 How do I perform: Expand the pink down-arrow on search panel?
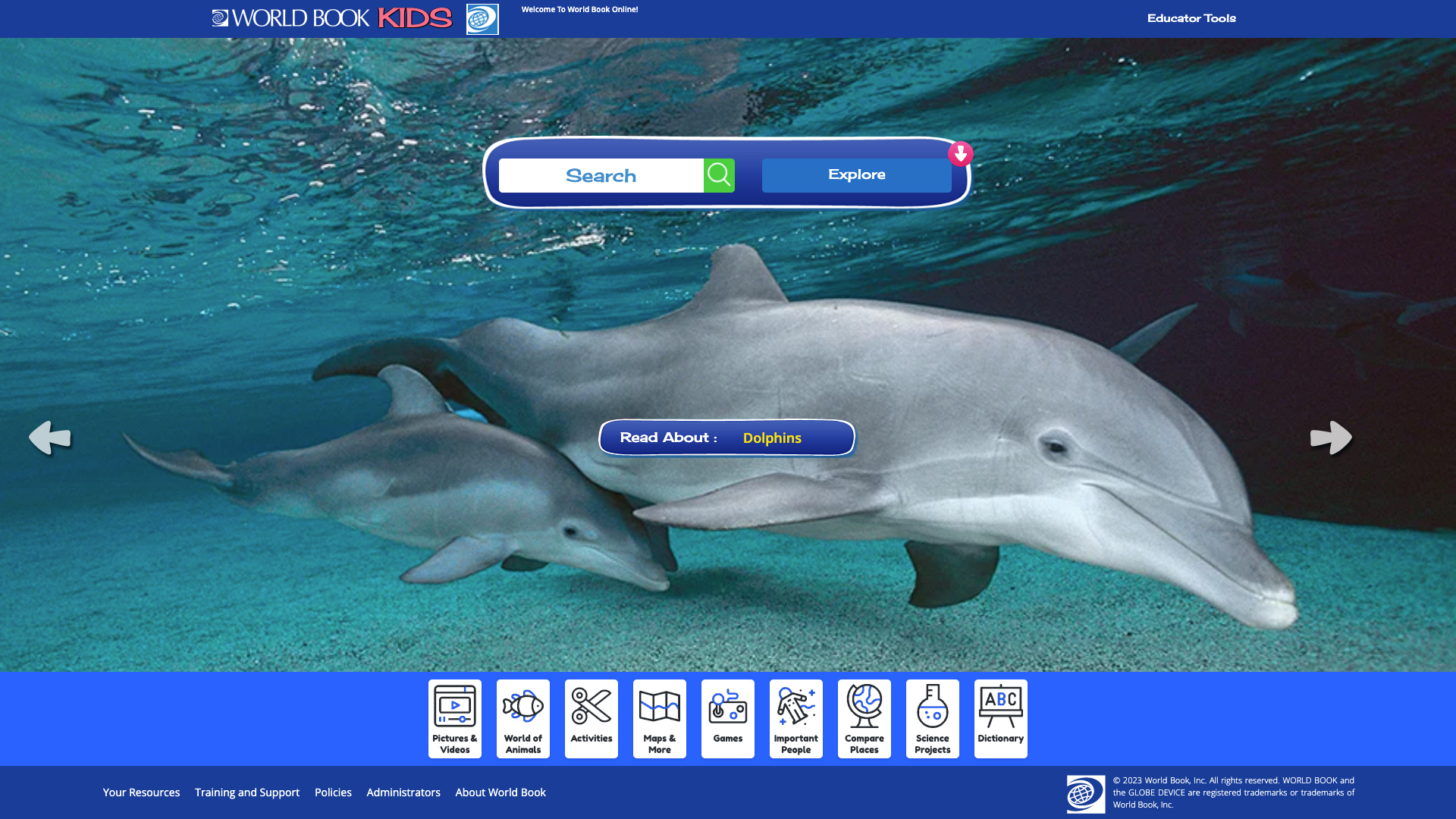(x=961, y=154)
